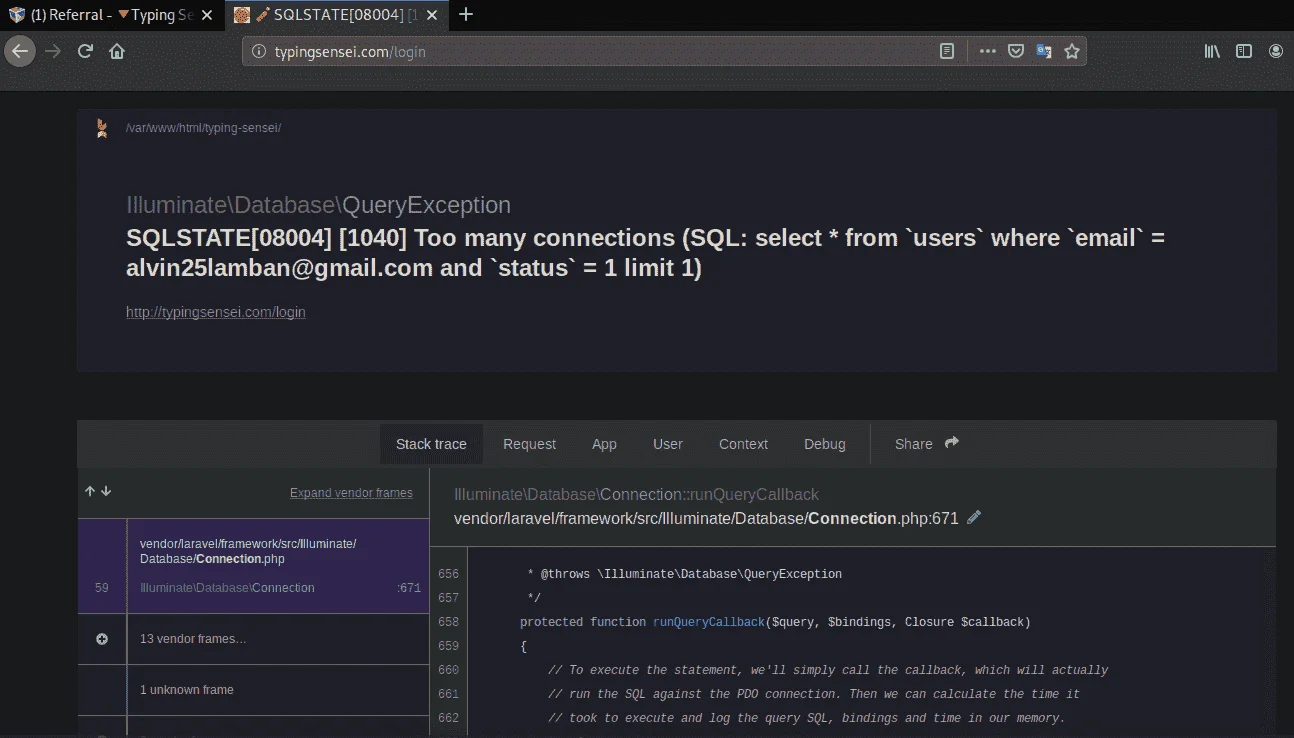Viewport: 1294px width, 738px height.
Task: Open the User tab
Action: (668, 444)
